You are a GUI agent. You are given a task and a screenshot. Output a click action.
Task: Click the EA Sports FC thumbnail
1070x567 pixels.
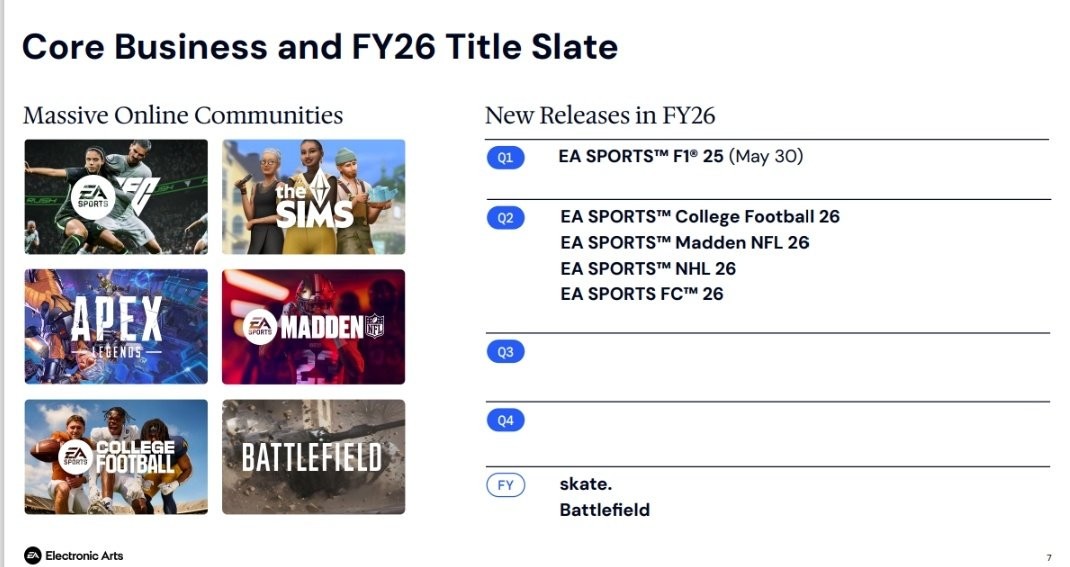point(116,196)
